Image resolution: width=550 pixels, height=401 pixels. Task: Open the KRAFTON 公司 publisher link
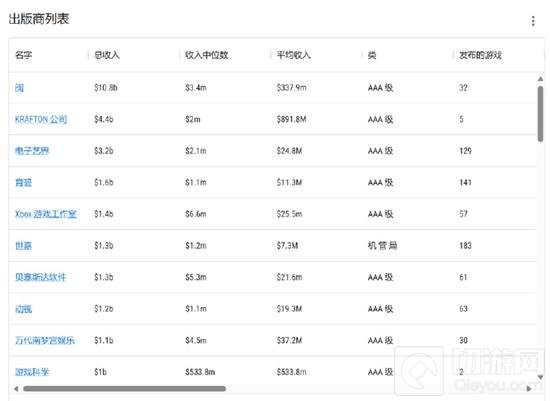click(x=41, y=119)
